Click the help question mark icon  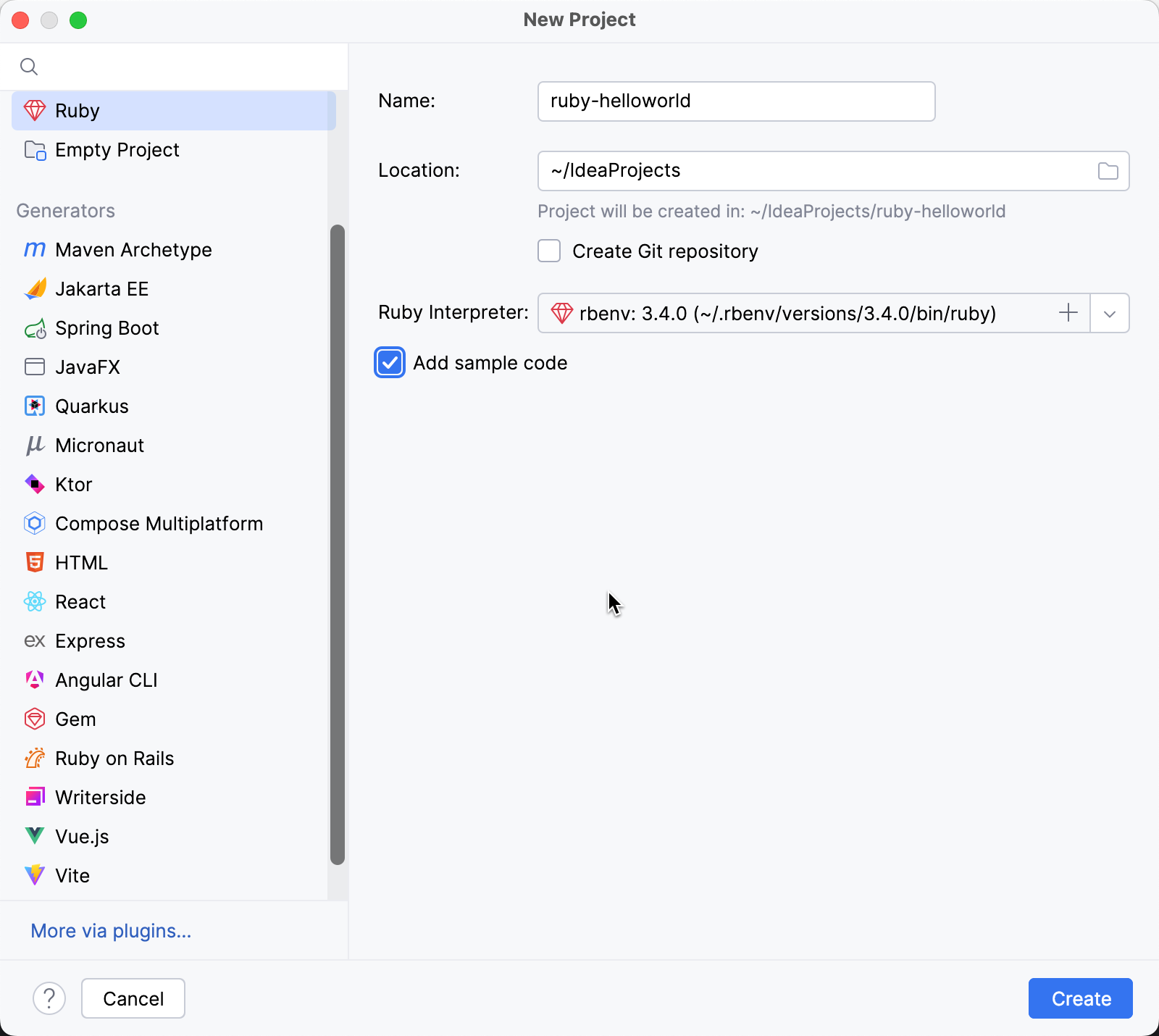[49, 998]
